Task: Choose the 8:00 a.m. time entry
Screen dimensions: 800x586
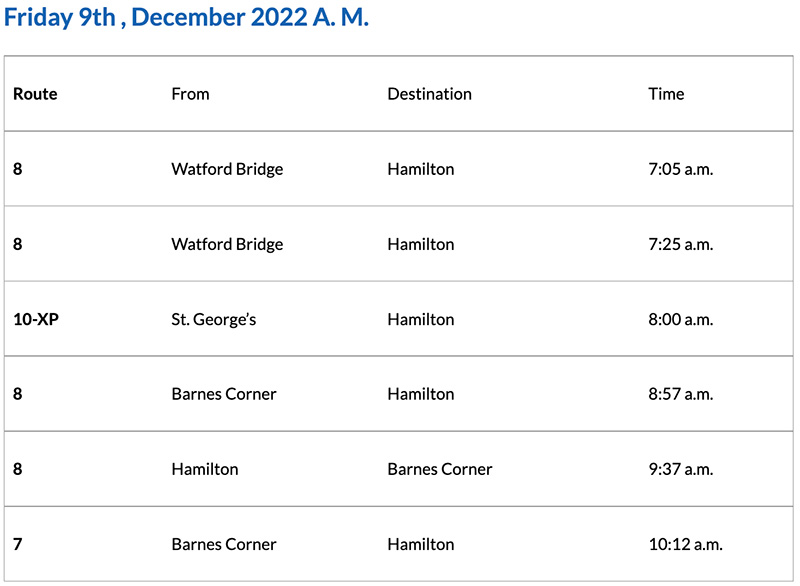Action: click(x=680, y=319)
